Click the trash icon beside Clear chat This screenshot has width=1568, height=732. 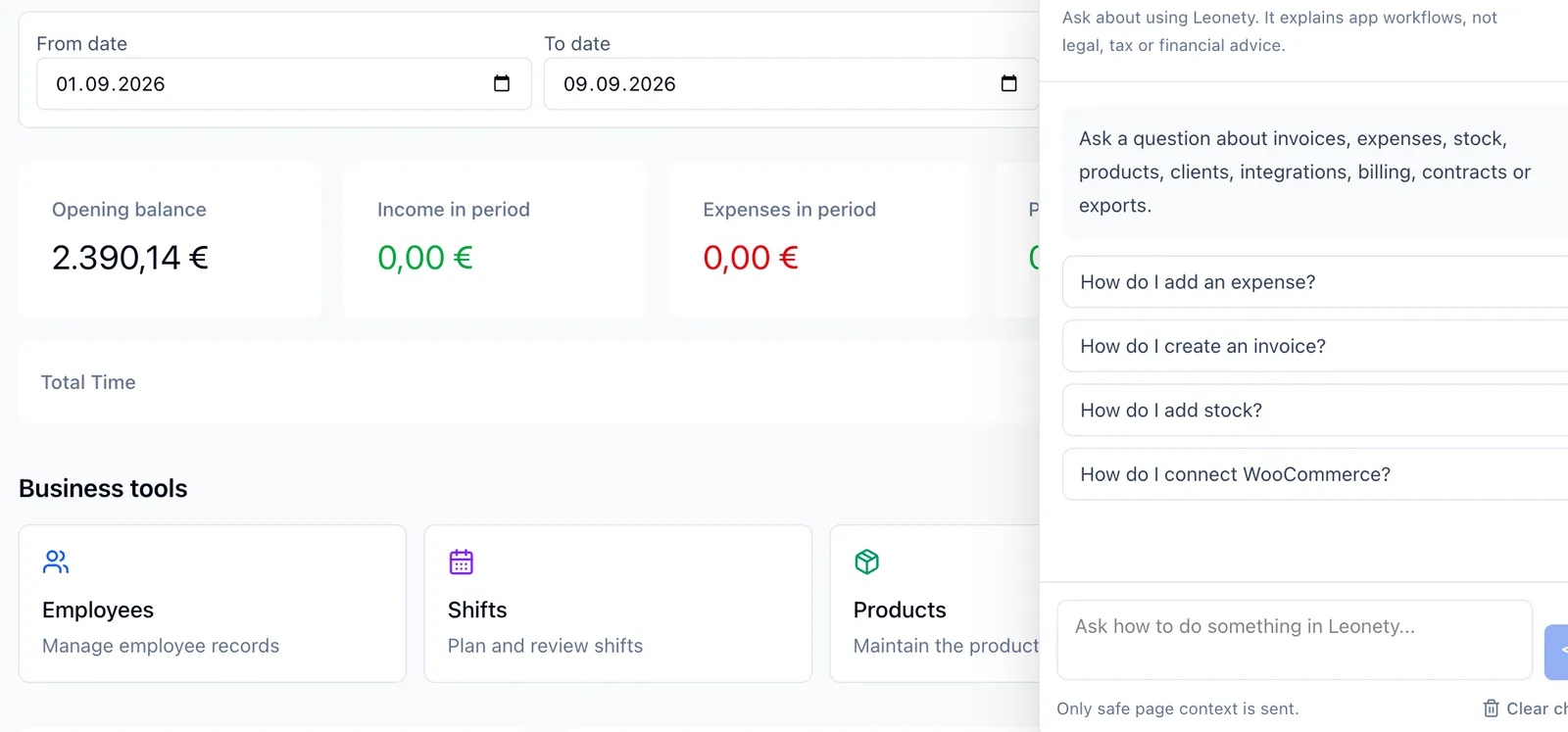pyautogui.click(x=1491, y=708)
